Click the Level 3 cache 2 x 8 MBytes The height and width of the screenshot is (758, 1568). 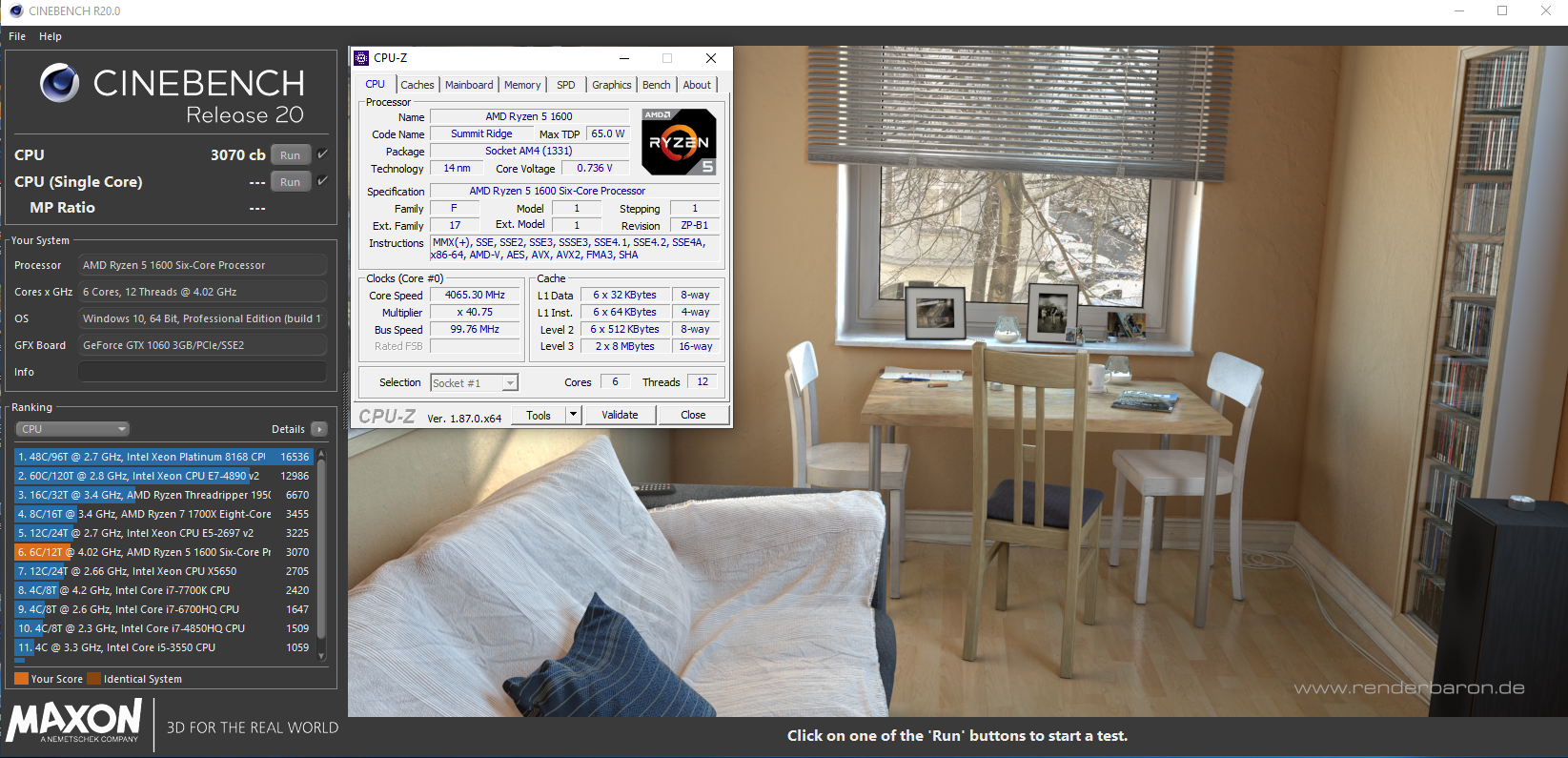[624, 347]
